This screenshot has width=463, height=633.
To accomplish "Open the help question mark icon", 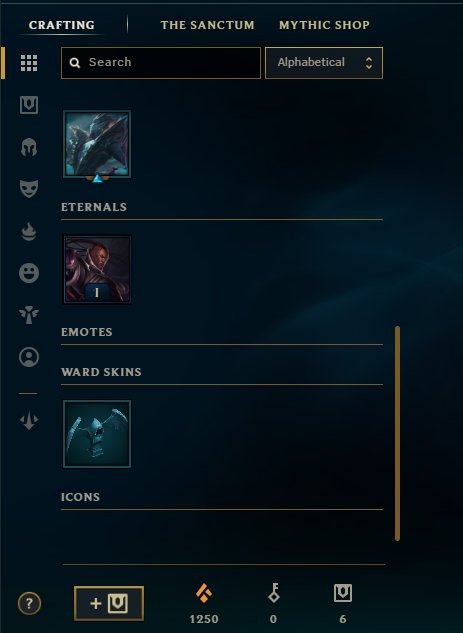I will [29, 604].
